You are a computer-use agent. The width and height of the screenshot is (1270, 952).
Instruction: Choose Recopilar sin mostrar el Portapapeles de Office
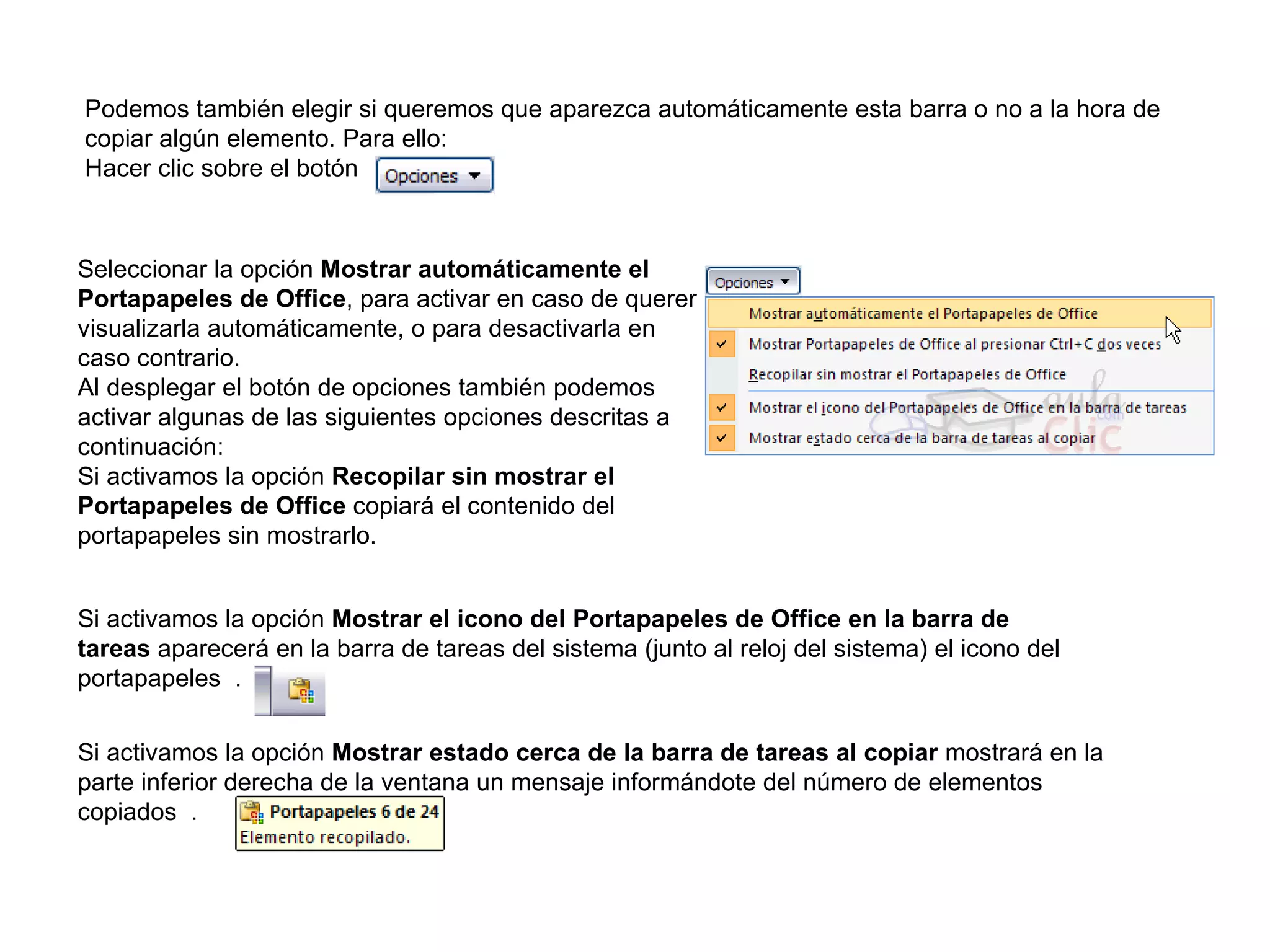coord(959,374)
